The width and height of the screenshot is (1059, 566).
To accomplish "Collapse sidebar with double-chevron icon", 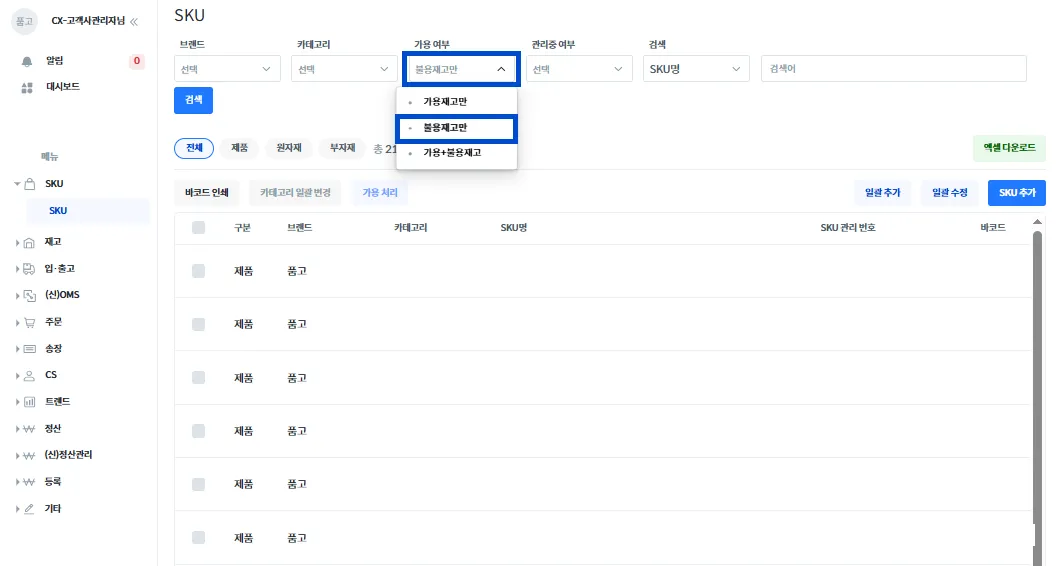I will (x=134, y=22).
